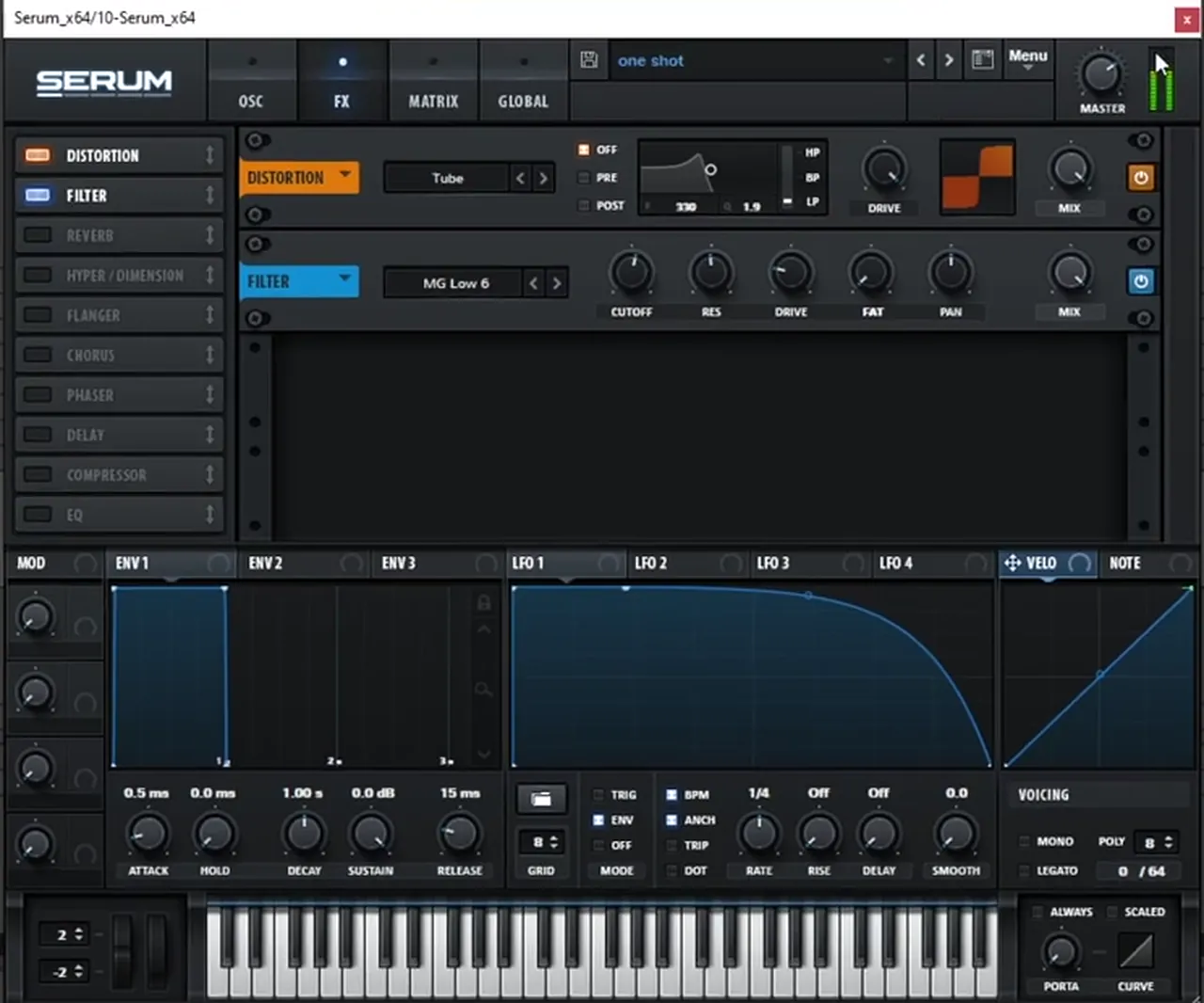The image size is (1204, 1003).
Task: Set distortion filter to PRE
Action: click(x=583, y=178)
